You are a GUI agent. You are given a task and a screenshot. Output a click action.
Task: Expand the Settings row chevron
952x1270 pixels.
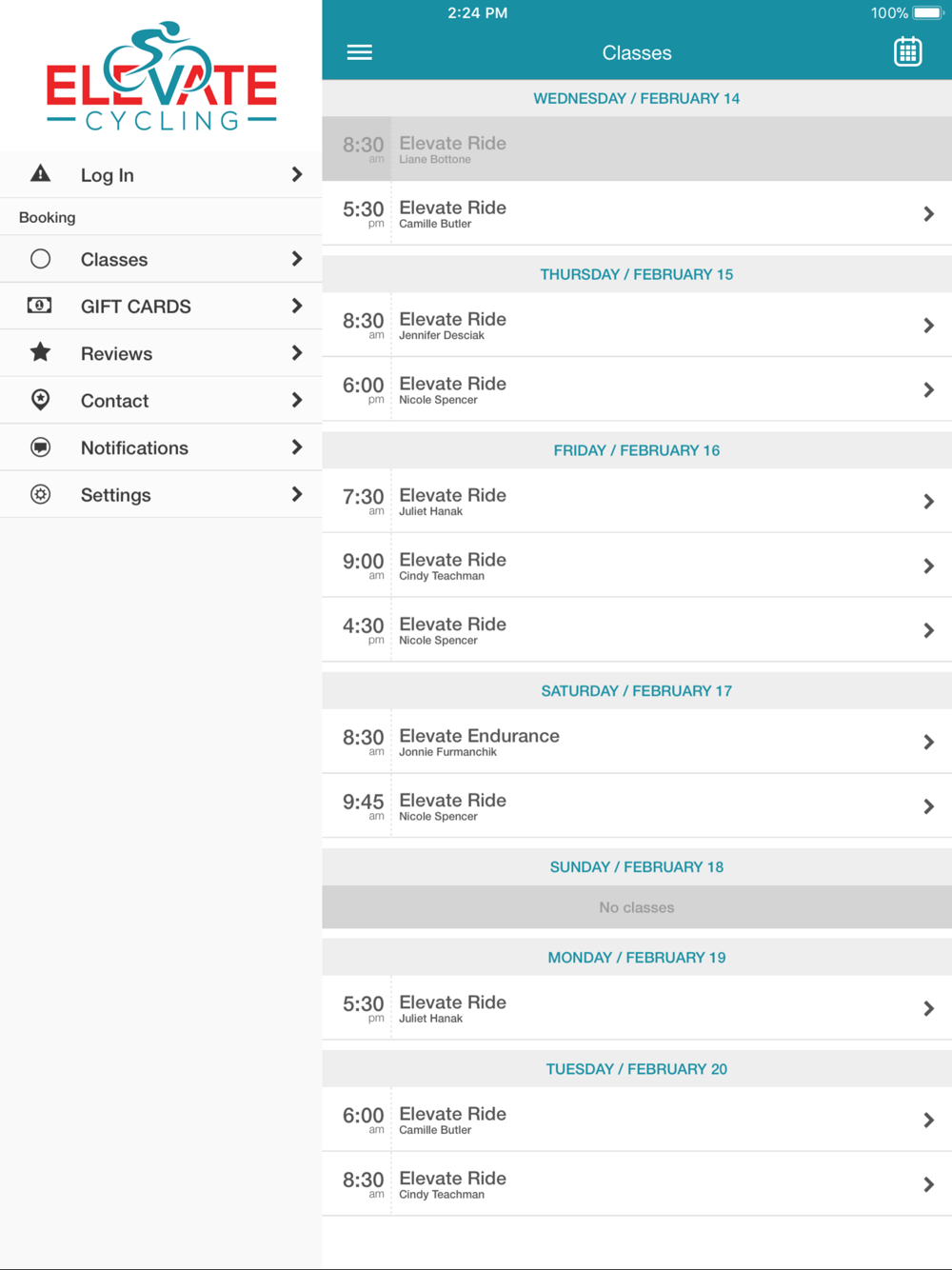click(297, 494)
